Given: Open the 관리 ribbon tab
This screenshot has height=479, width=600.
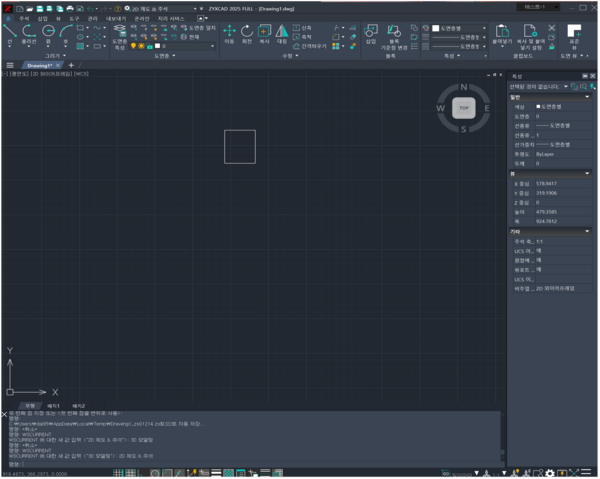Looking at the screenshot, I should (x=93, y=18).
